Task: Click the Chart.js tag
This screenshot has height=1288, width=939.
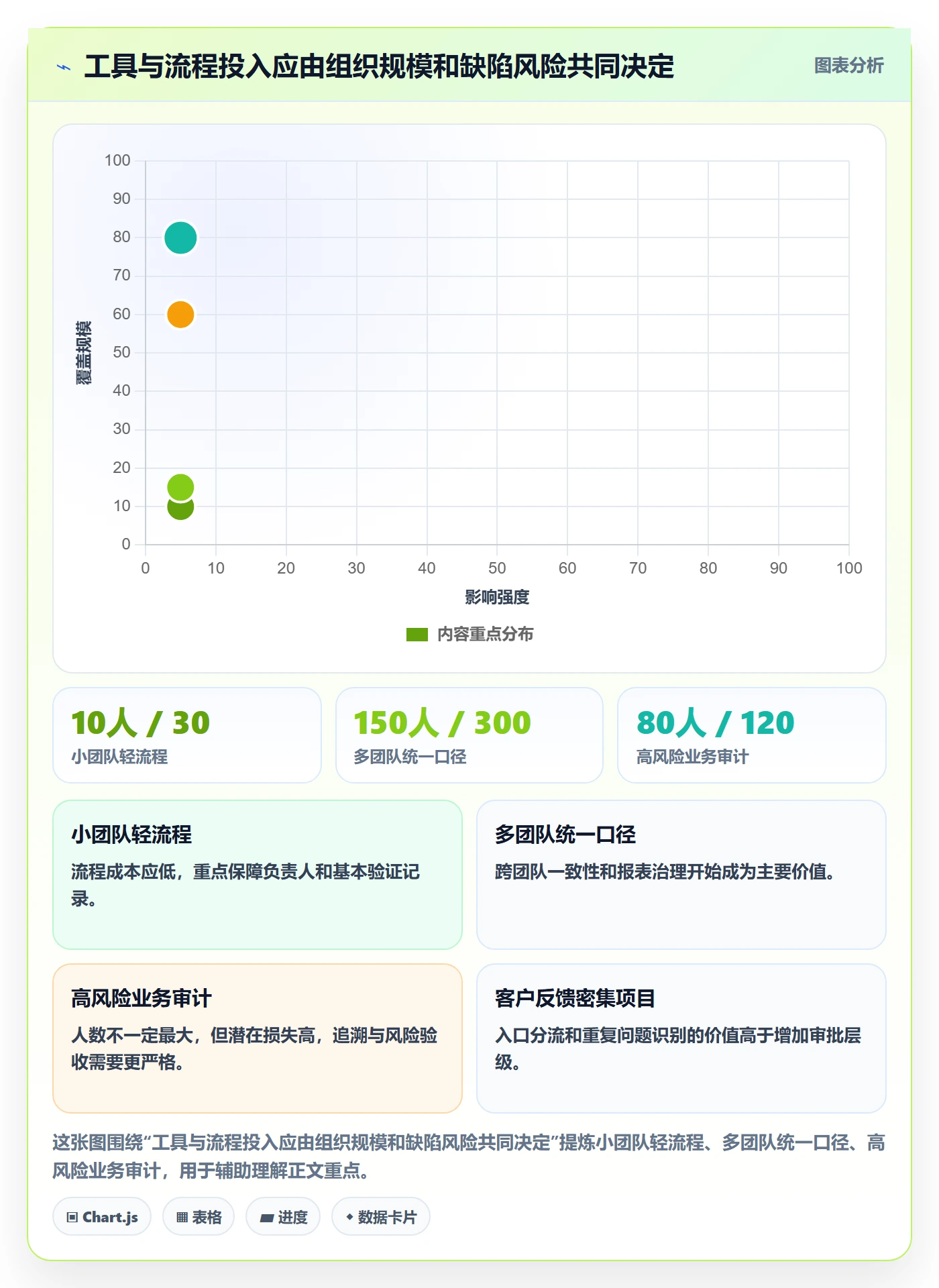Action: [x=102, y=1217]
